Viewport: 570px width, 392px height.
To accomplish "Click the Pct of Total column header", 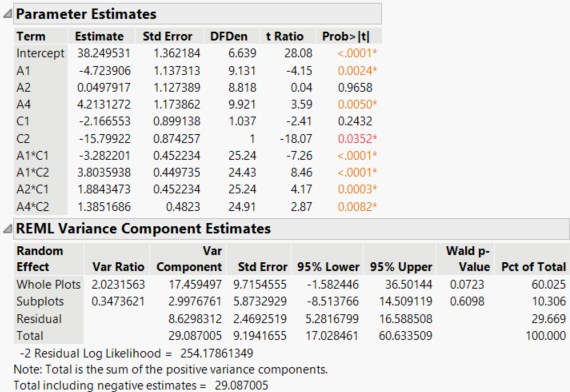I will click(533, 267).
